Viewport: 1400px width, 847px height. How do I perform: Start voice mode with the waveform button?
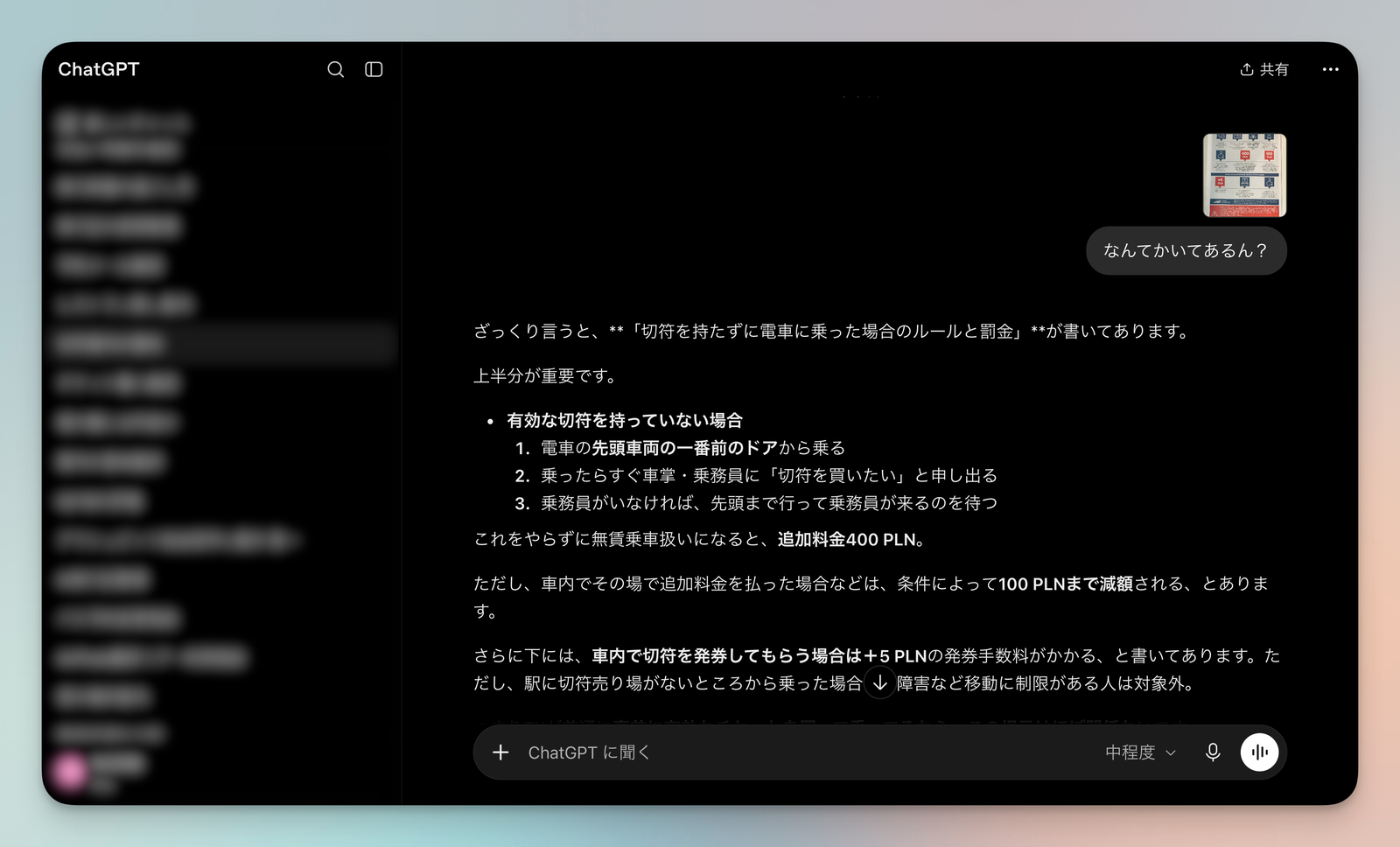pos(1259,752)
